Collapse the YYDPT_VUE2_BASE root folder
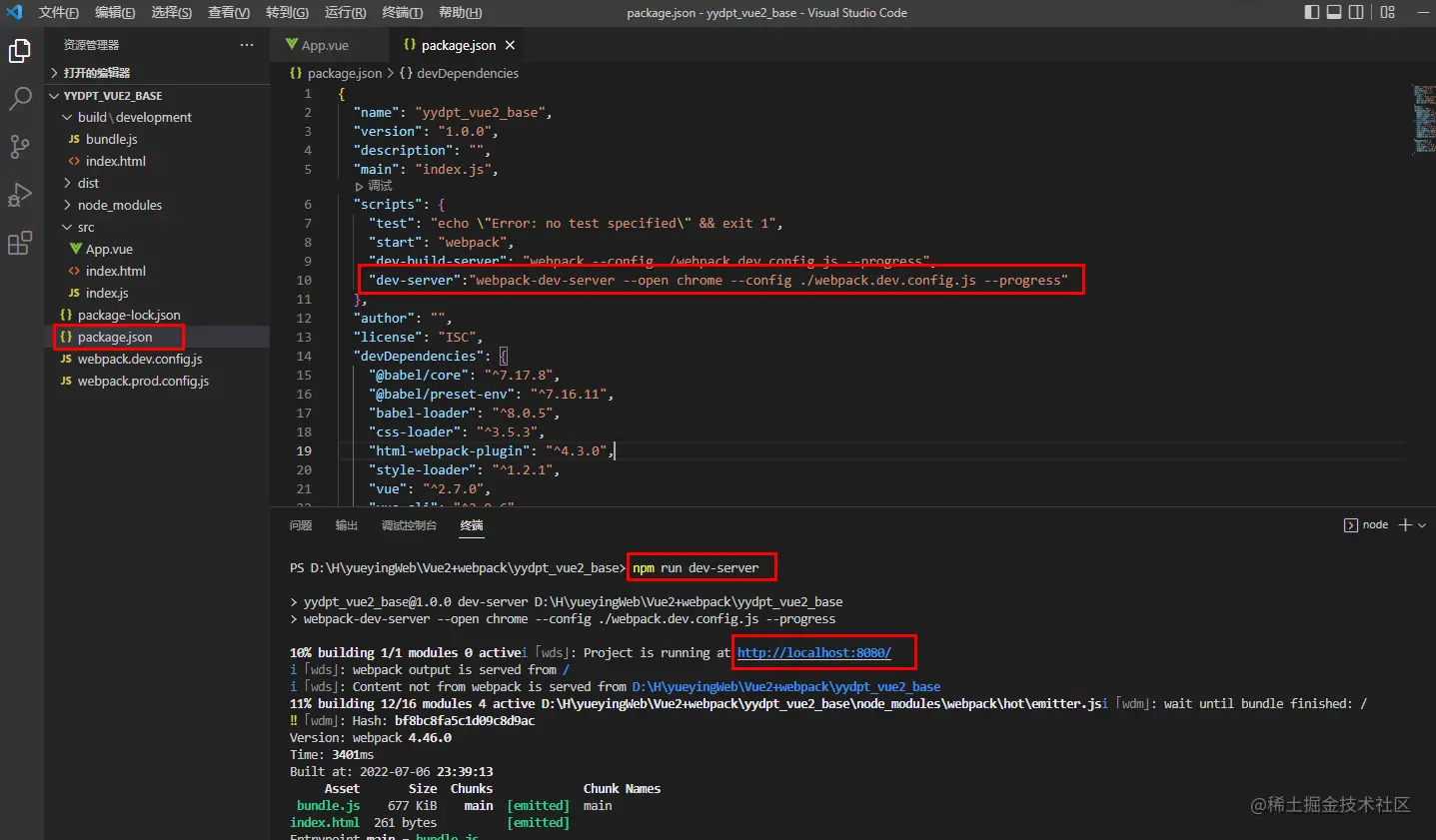The height and width of the screenshot is (840, 1436). click(158, 96)
